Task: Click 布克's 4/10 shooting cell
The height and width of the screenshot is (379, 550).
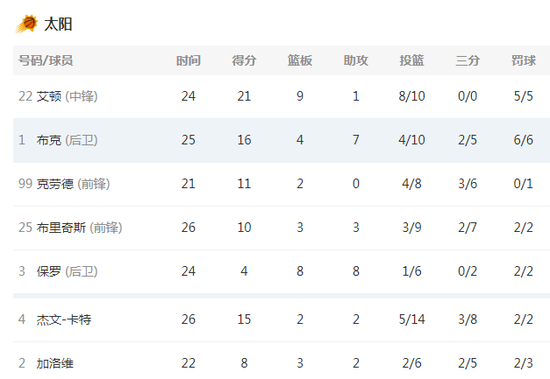Action: point(412,140)
